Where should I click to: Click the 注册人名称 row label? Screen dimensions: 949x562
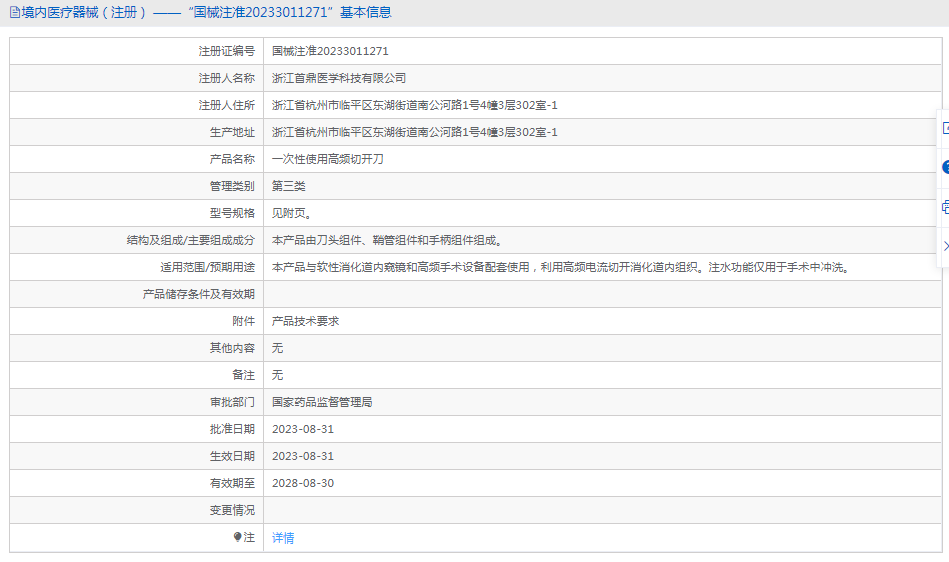[x=226, y=78]
